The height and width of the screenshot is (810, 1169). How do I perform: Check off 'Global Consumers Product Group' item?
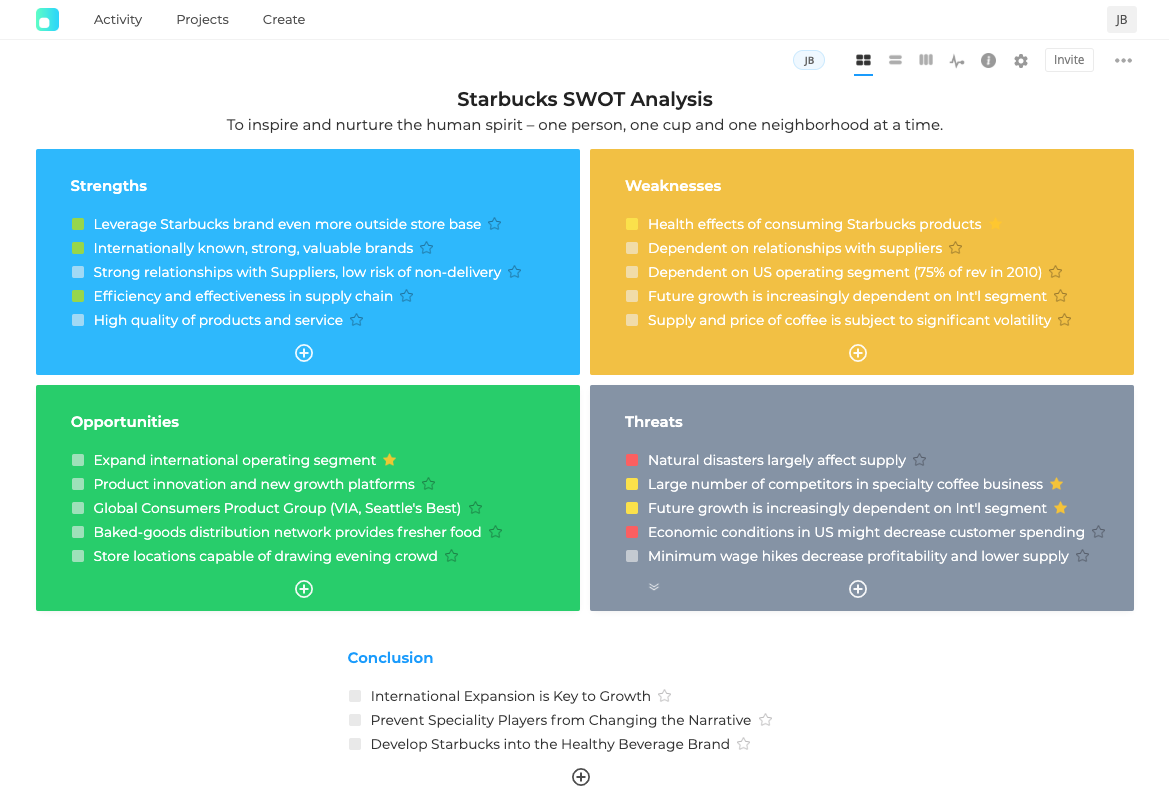[78, 508]
